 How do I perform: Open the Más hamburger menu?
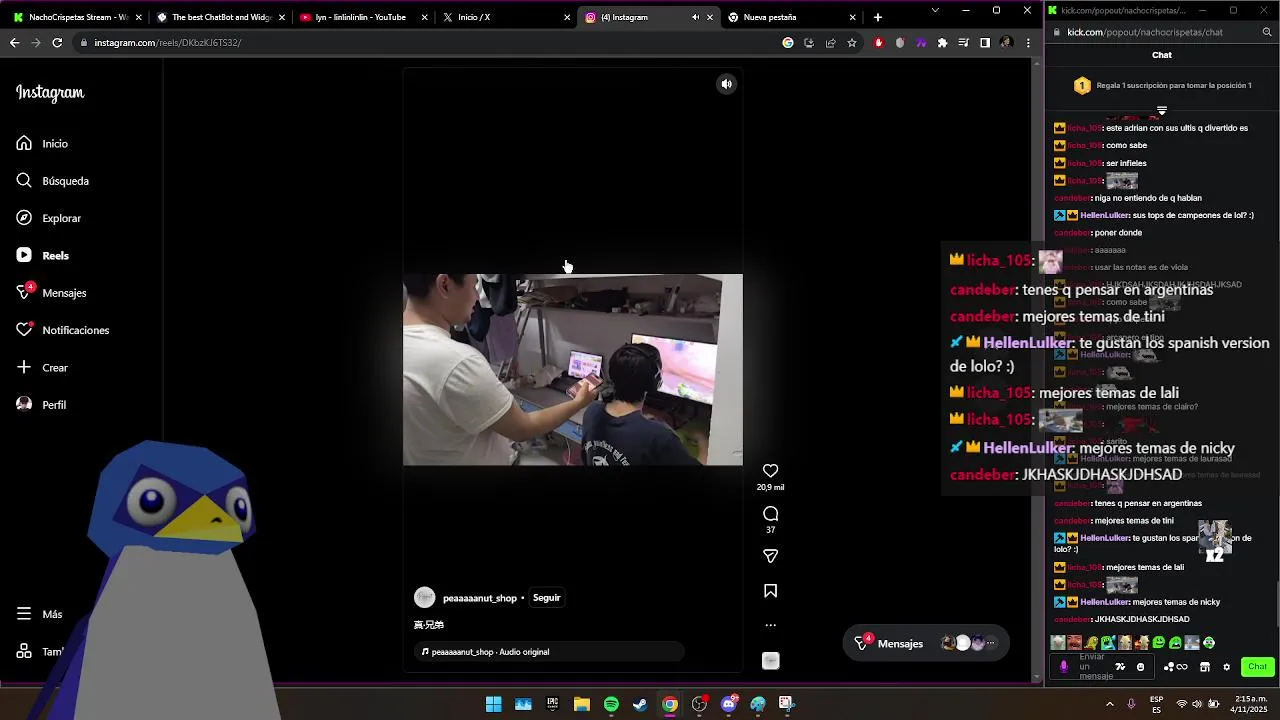click(x=39, y=614)
